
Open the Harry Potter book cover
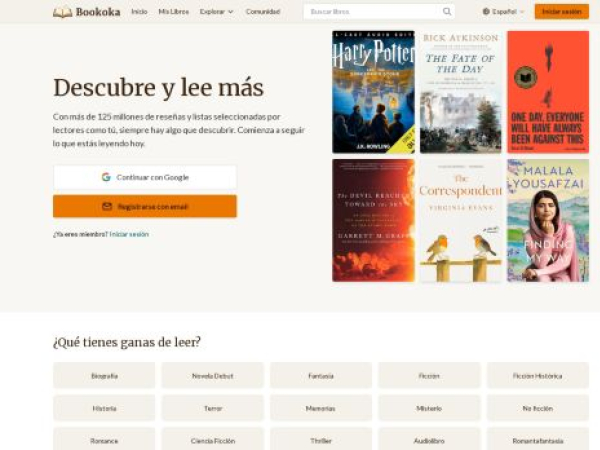(x=373, y=92)
